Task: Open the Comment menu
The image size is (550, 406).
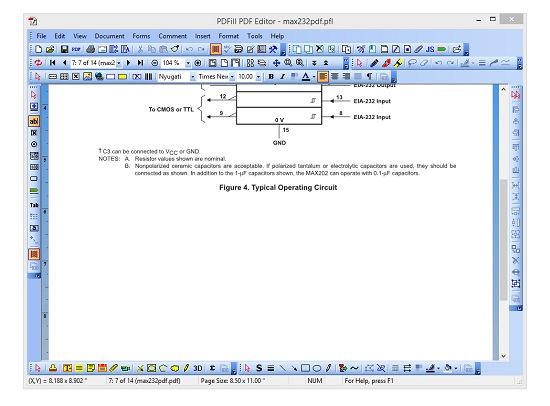Action: click(x=172, y=36)
